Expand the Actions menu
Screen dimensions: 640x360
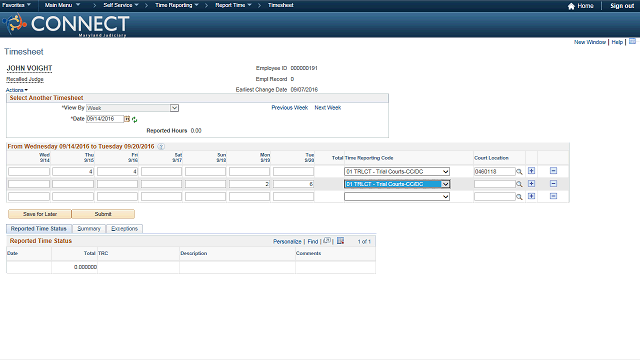point(17,90)
